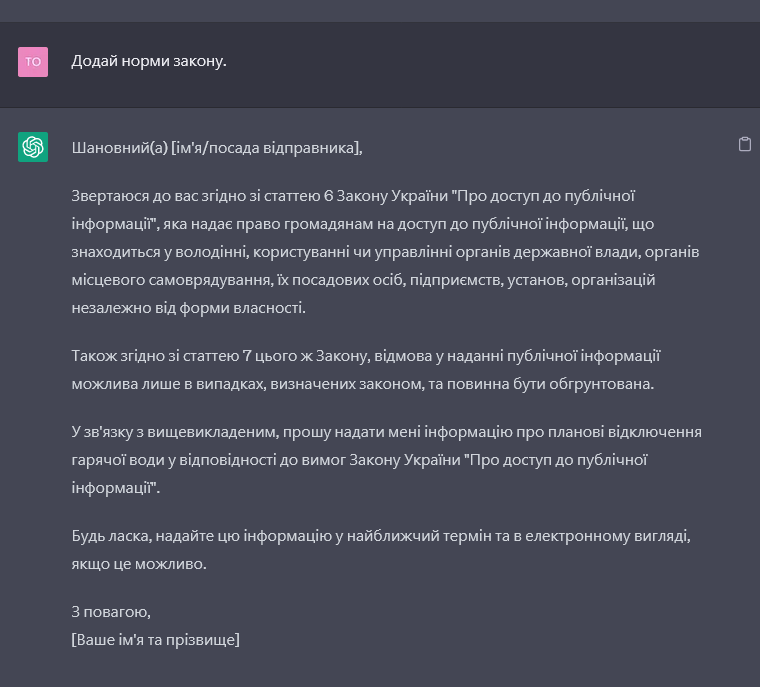
Task: Click the phrase 'незалежно від форми власності'
Action: coord(188,308)
